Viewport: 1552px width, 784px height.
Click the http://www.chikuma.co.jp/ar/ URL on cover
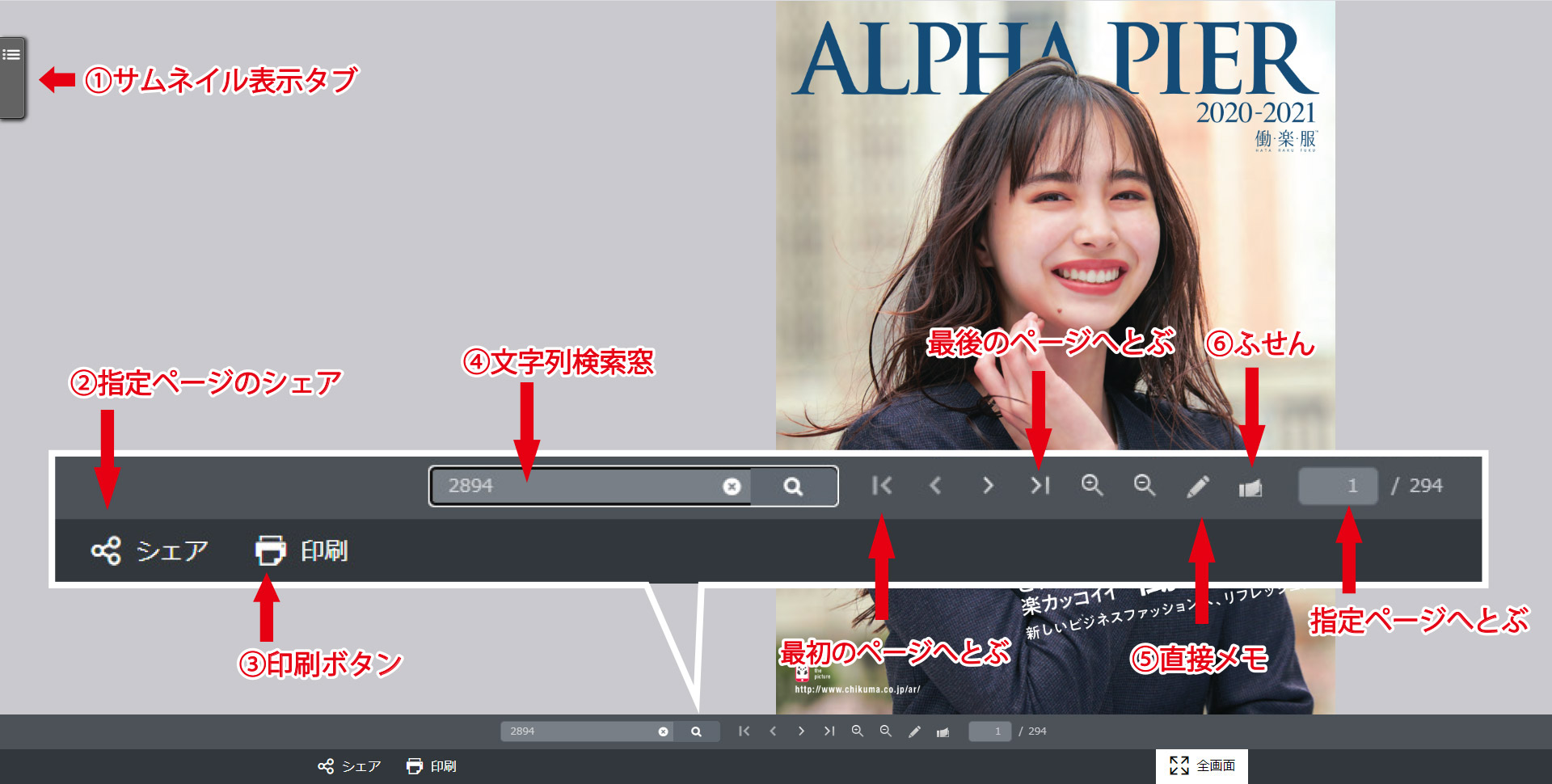pyautogui.click(x=857, y=689)
